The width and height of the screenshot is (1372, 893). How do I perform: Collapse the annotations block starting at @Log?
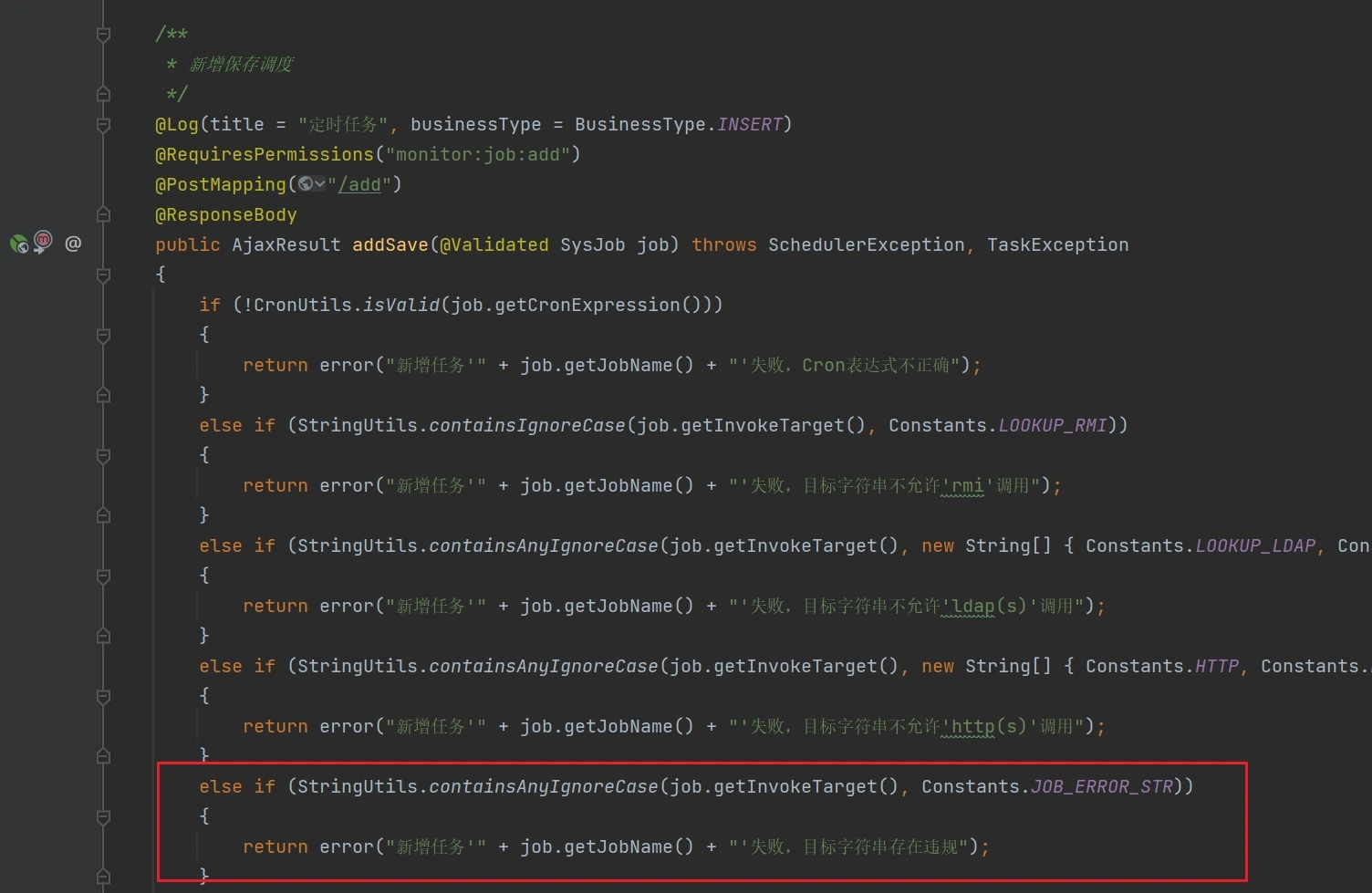click(103, 124)
